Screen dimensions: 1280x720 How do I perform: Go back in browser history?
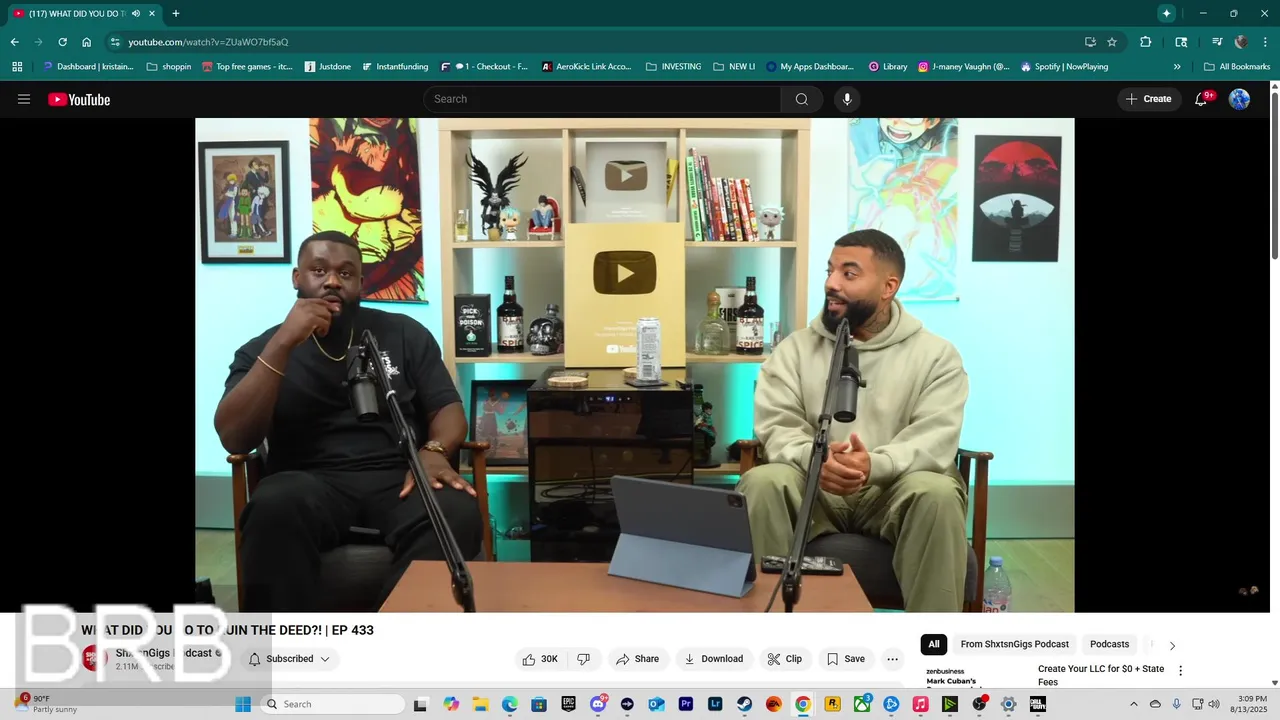pyautogui.click(x=14, y=42)
